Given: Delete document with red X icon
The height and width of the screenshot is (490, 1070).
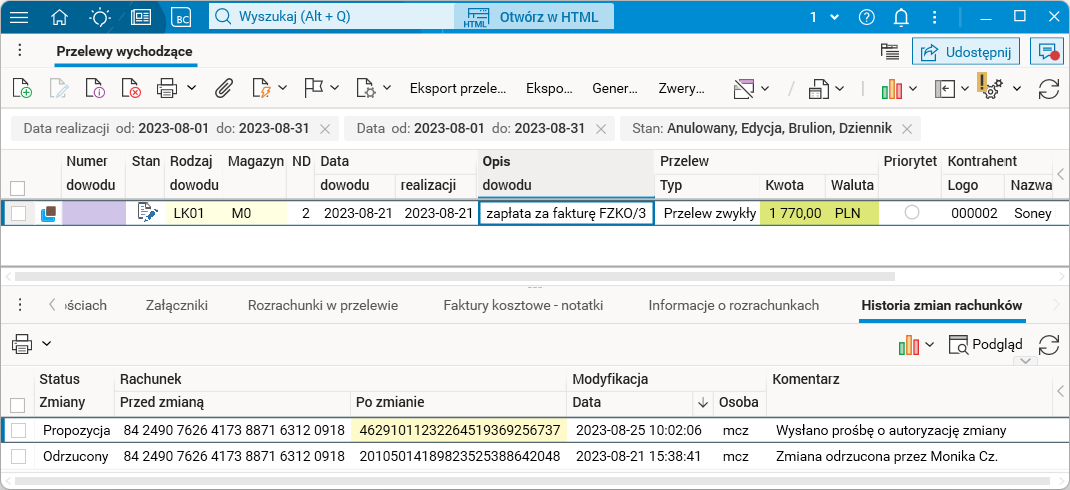Looking at the screenshot, I should point(131,88).
